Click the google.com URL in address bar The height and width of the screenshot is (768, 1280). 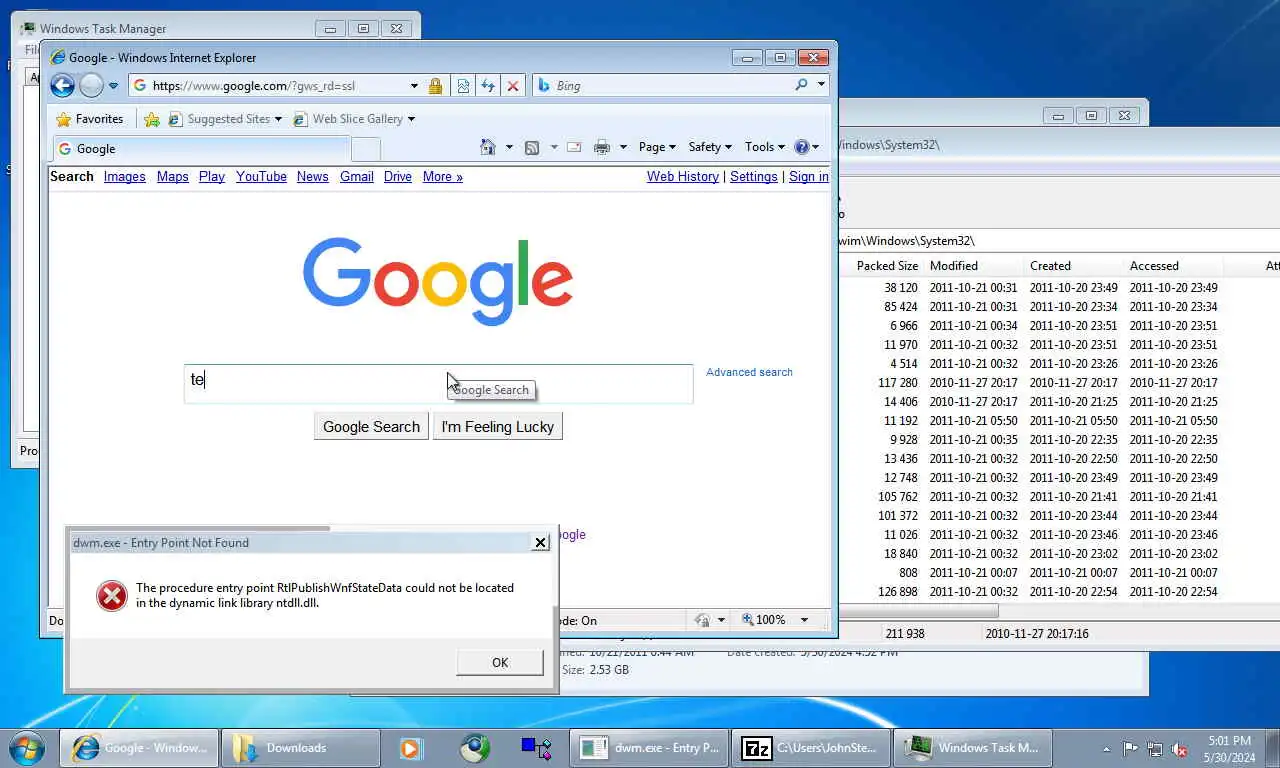click(x=253, y=86)
